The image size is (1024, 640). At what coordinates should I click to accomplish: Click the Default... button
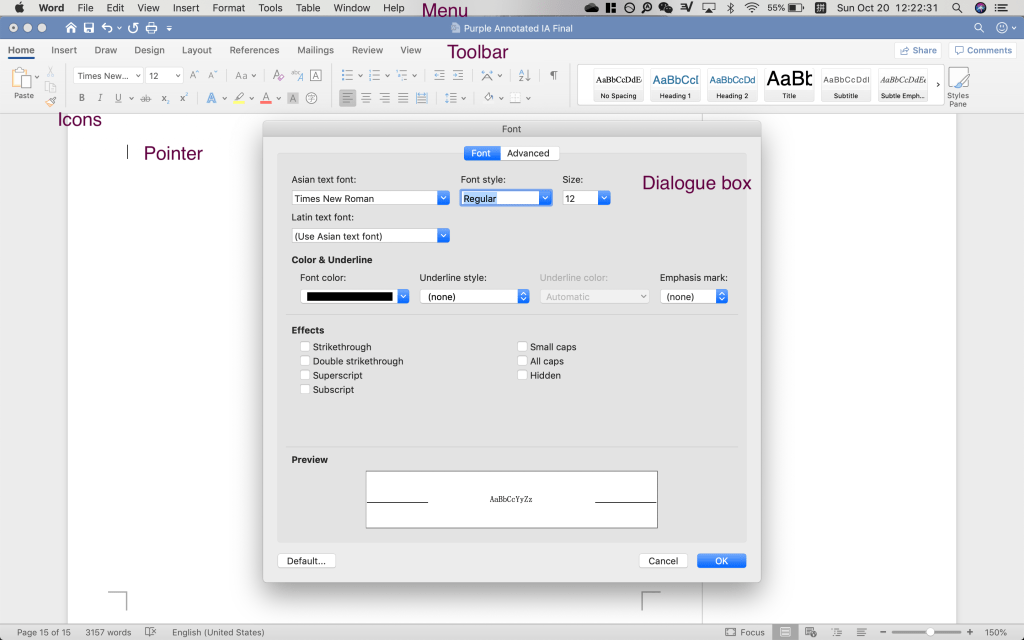click(306, 561)
